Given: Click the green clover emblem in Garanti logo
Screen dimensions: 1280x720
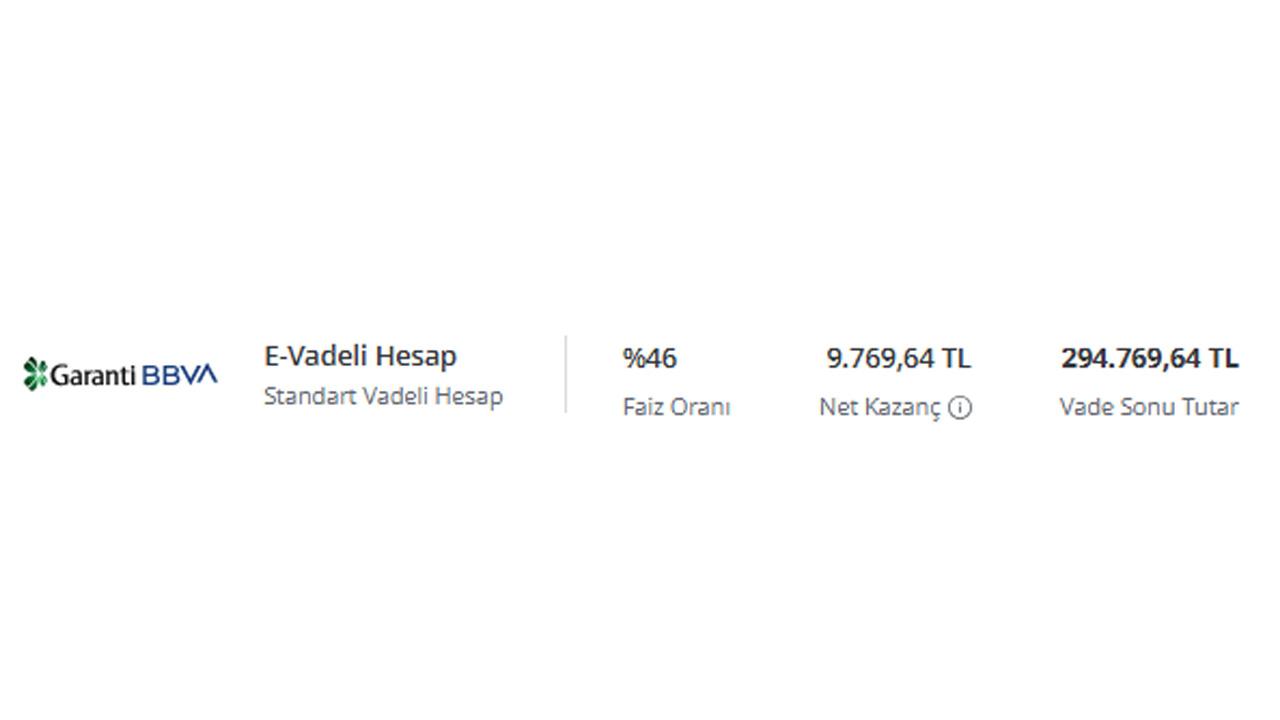Looking at the screenshot, I should coord(35,374).
